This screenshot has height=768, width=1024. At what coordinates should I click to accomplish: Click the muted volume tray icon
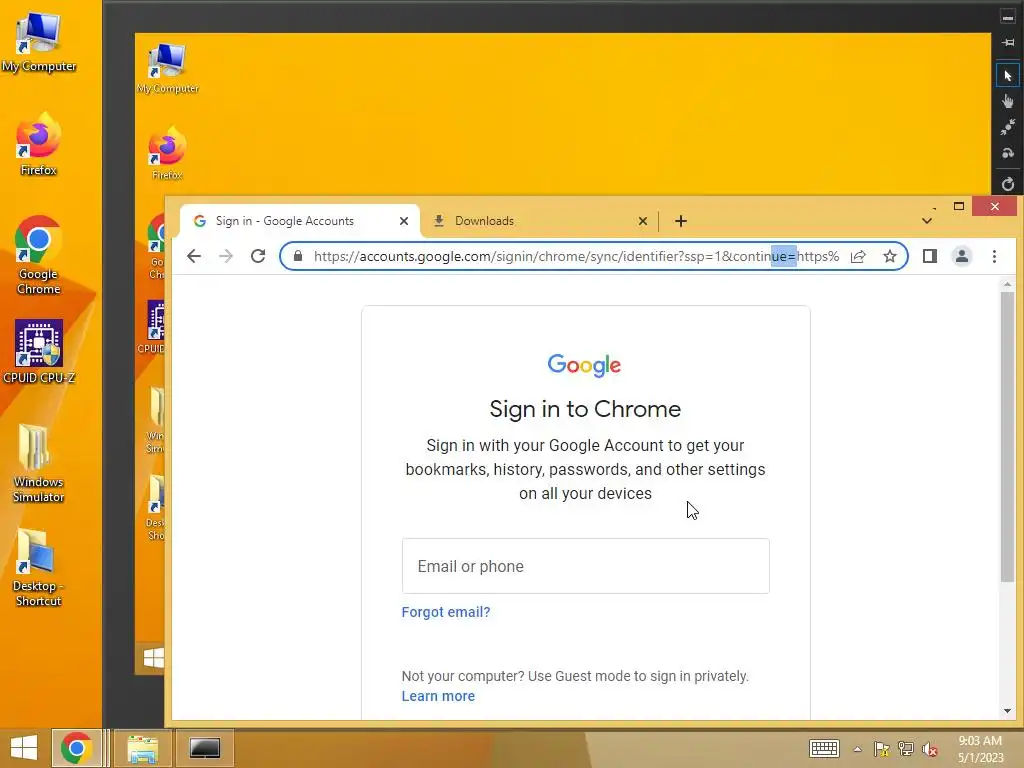coord(930,749)
